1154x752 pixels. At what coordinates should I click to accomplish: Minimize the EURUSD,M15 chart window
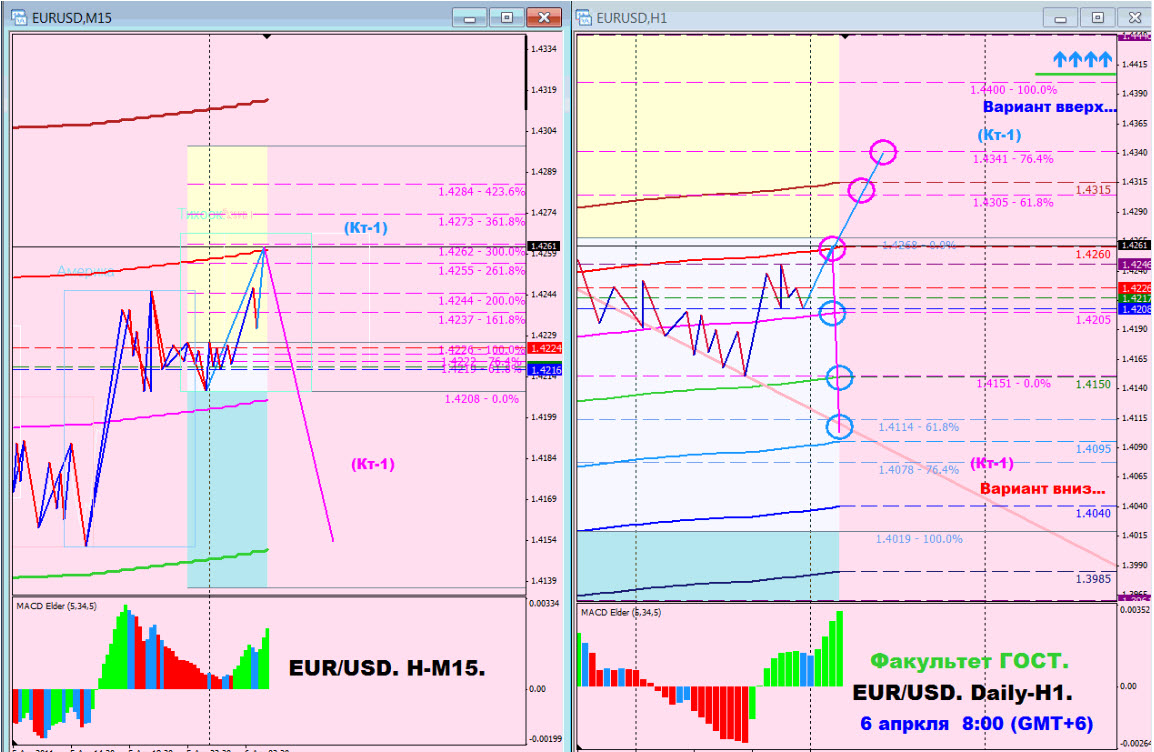[x=470, y=17]
